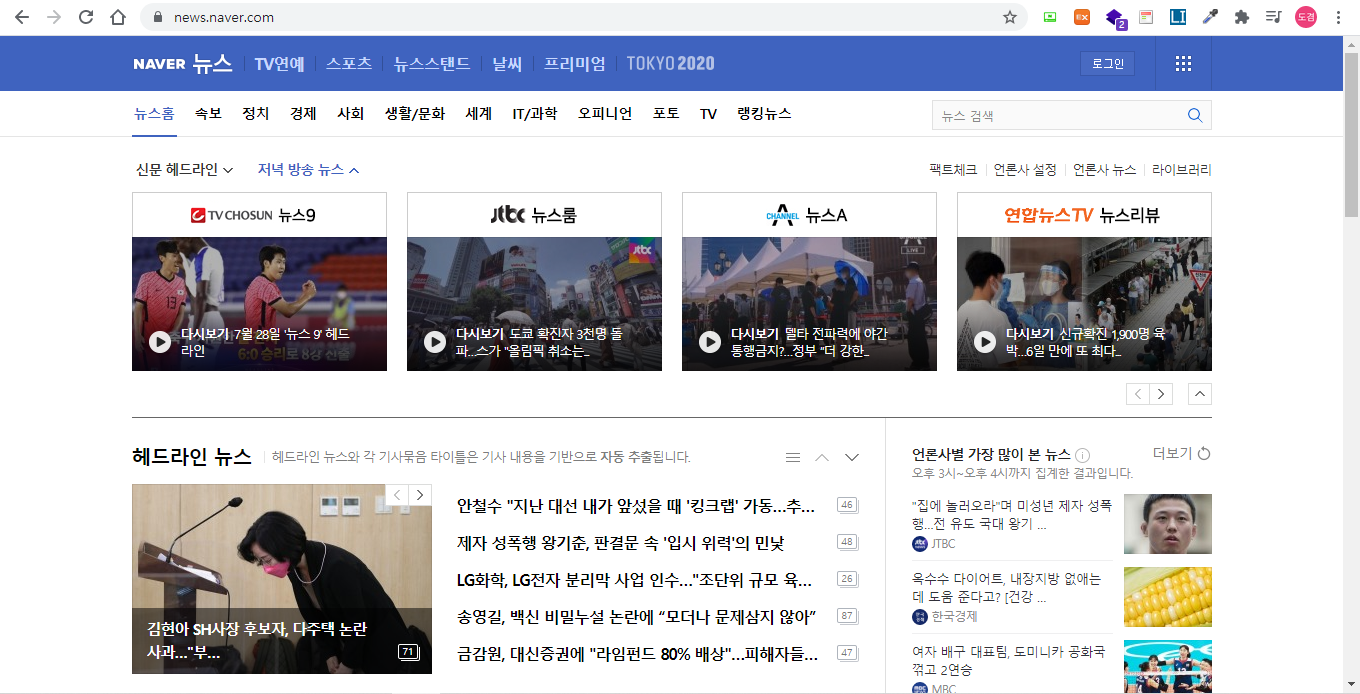1360x694 pixels.
Task: Show previous headline photo arrow
Action: click(x=397, y=494)
